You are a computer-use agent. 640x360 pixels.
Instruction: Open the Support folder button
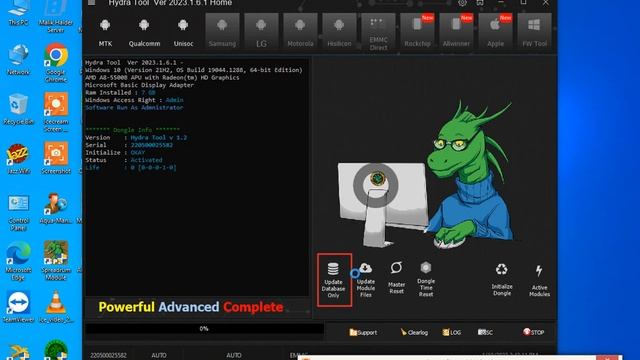tap(363, 332)
